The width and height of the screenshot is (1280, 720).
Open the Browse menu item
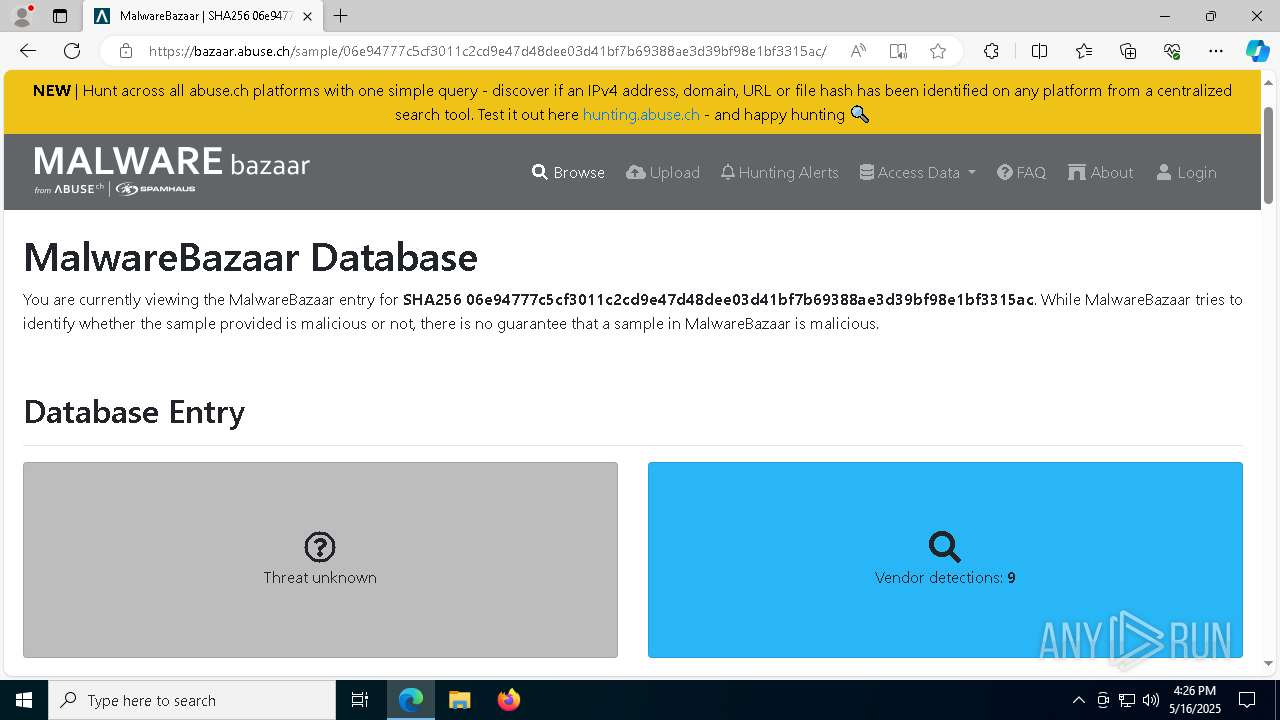pos(568,172)
